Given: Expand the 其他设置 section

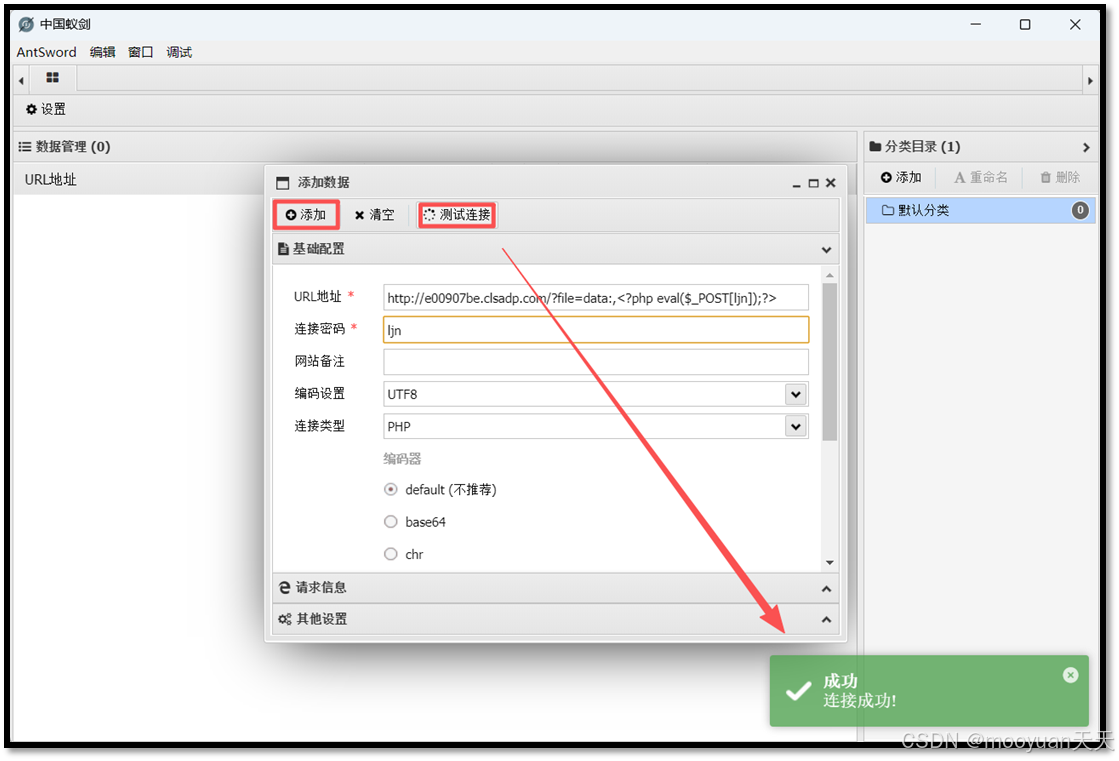Looking at the screenshot, I should click(x=826, y=620).
